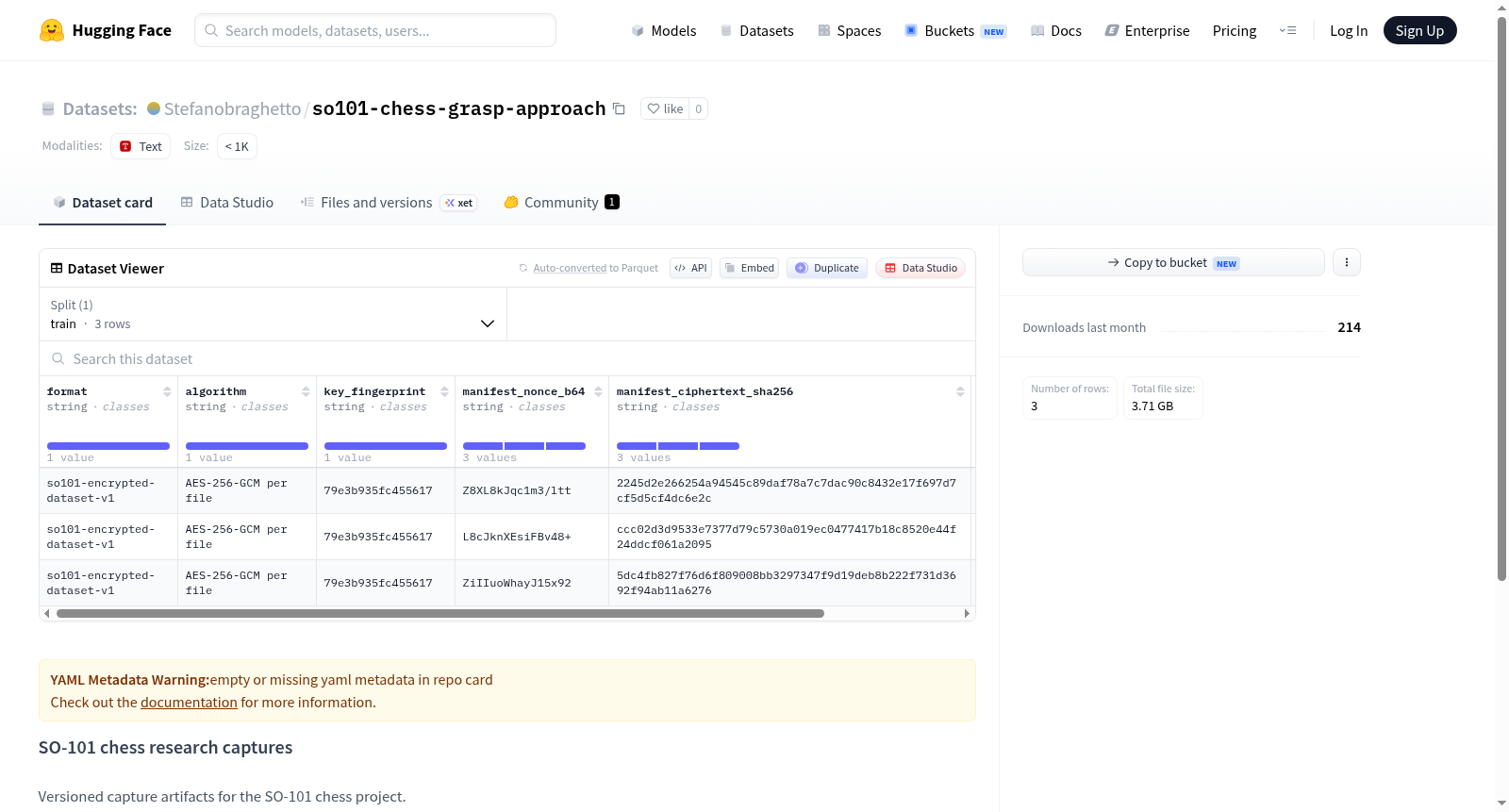Click the right arrow of horizontal scrollbar
1509x812 pixels.
pos(967,613)
